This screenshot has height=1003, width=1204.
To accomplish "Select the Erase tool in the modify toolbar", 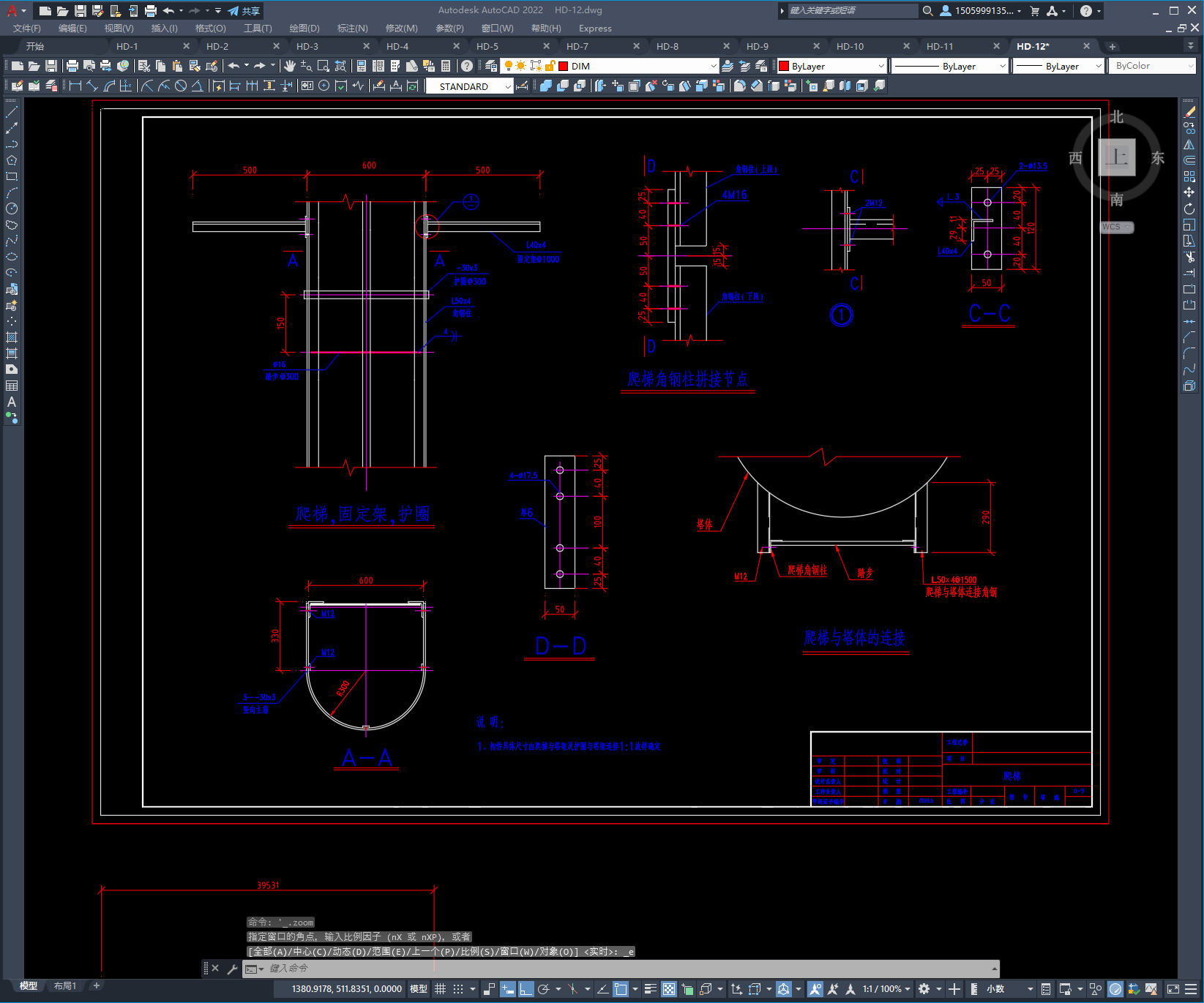I will [x=1189, y=112].
